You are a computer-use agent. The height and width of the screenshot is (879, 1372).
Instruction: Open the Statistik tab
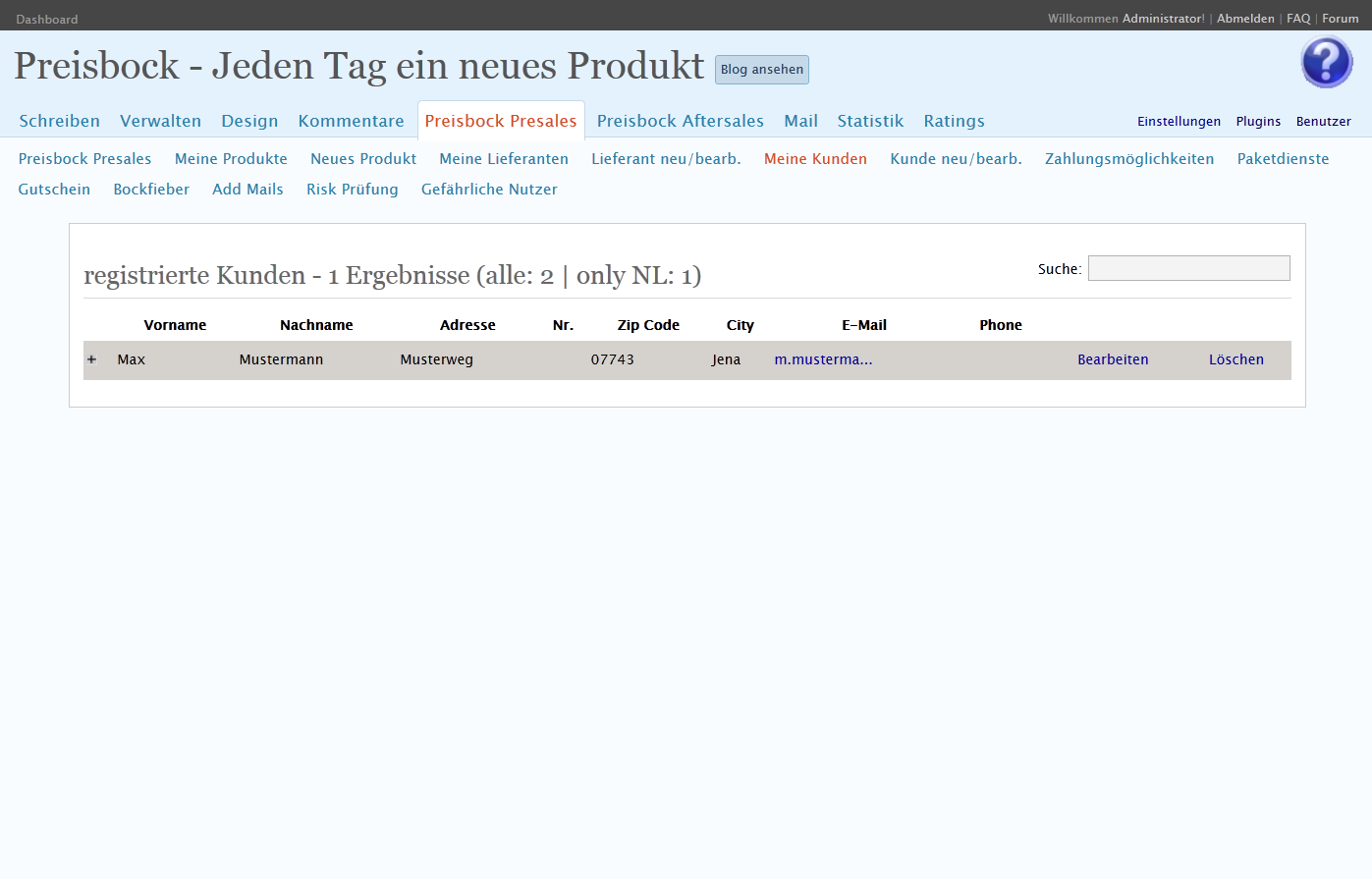870,121
